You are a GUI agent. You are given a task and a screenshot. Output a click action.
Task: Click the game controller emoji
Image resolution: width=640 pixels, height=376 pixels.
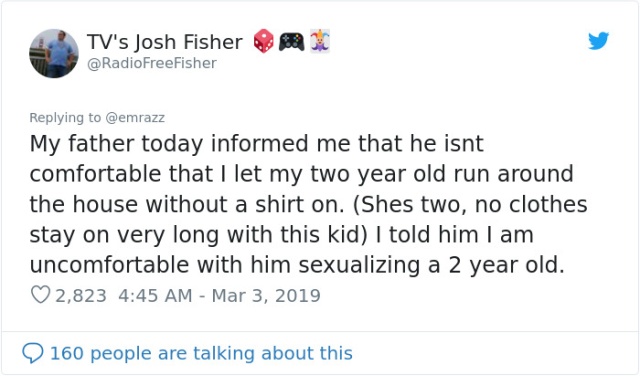(x=291, y=42)
